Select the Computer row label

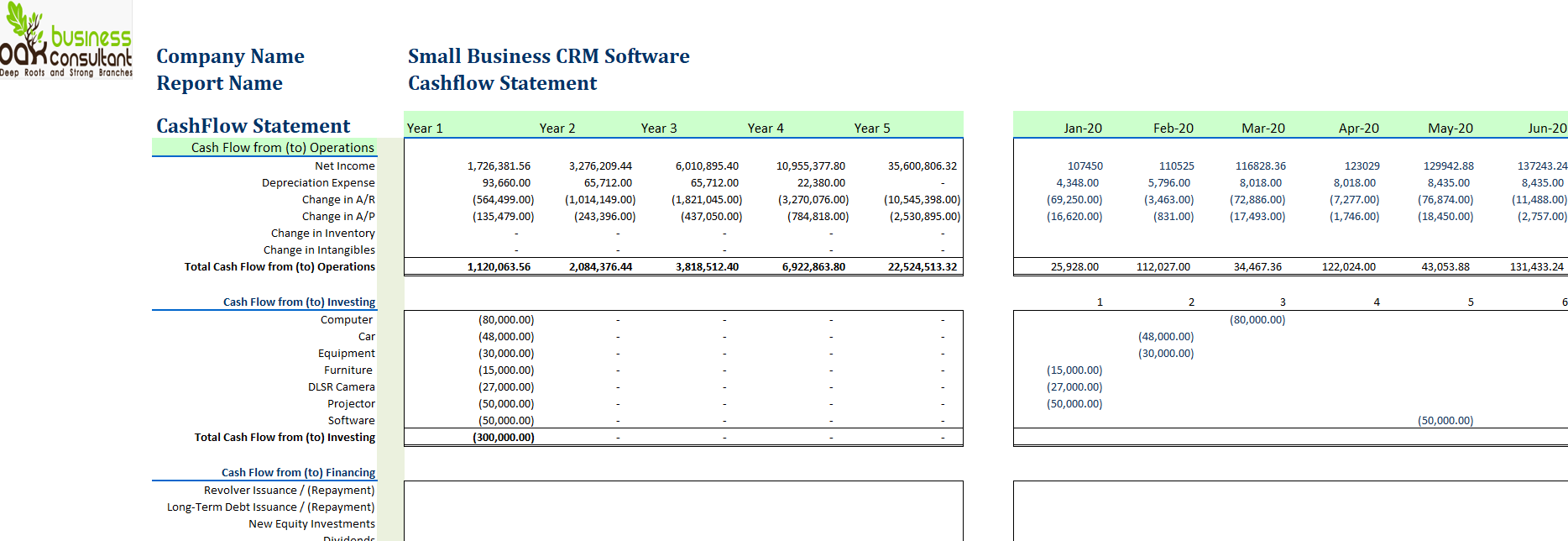[x=347, y=320]
